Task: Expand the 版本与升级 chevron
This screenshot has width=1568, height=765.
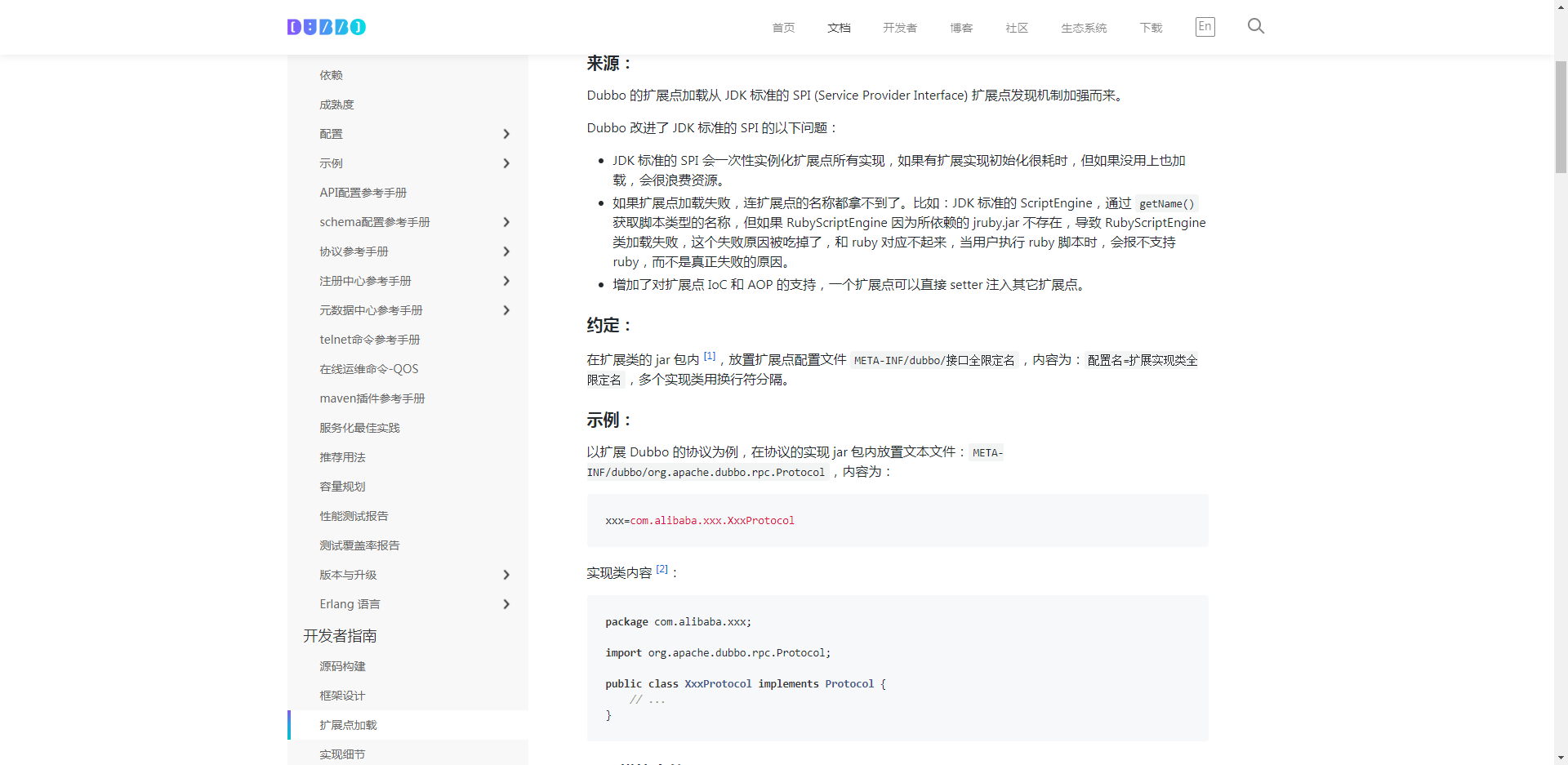Action: tap(506, 575)
